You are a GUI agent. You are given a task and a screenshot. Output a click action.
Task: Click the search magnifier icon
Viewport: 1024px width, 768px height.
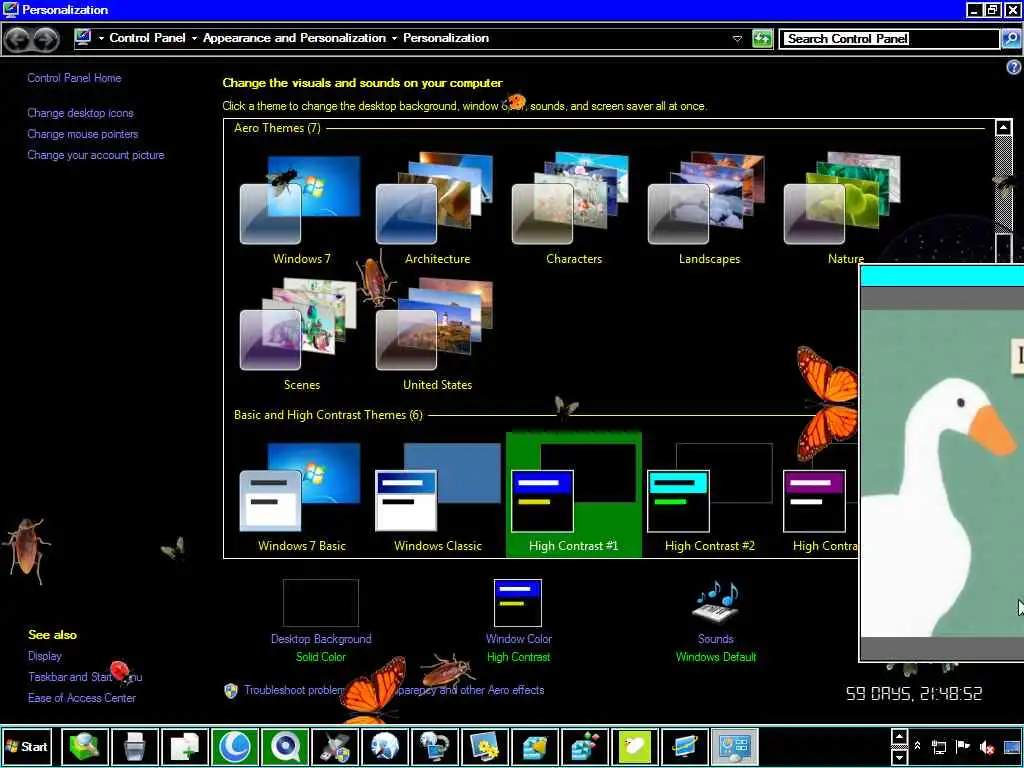(x=1010, y=39)
